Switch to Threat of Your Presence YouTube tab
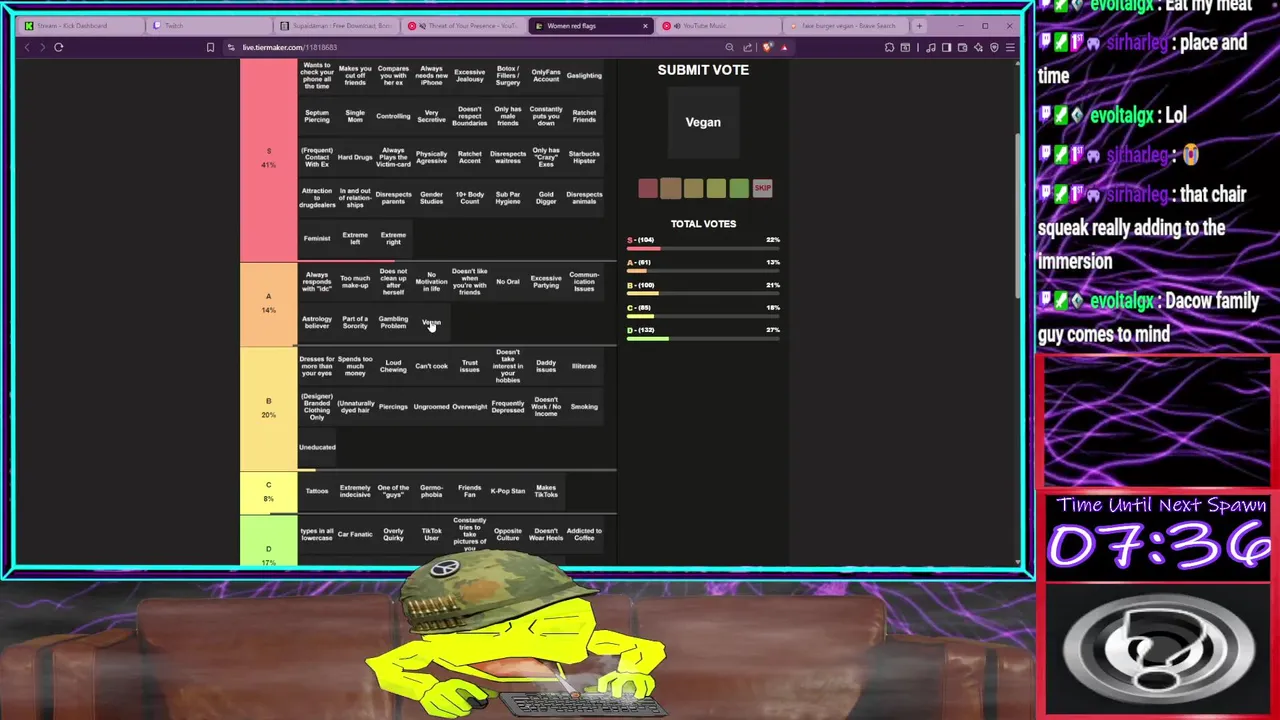 (465, 26)
